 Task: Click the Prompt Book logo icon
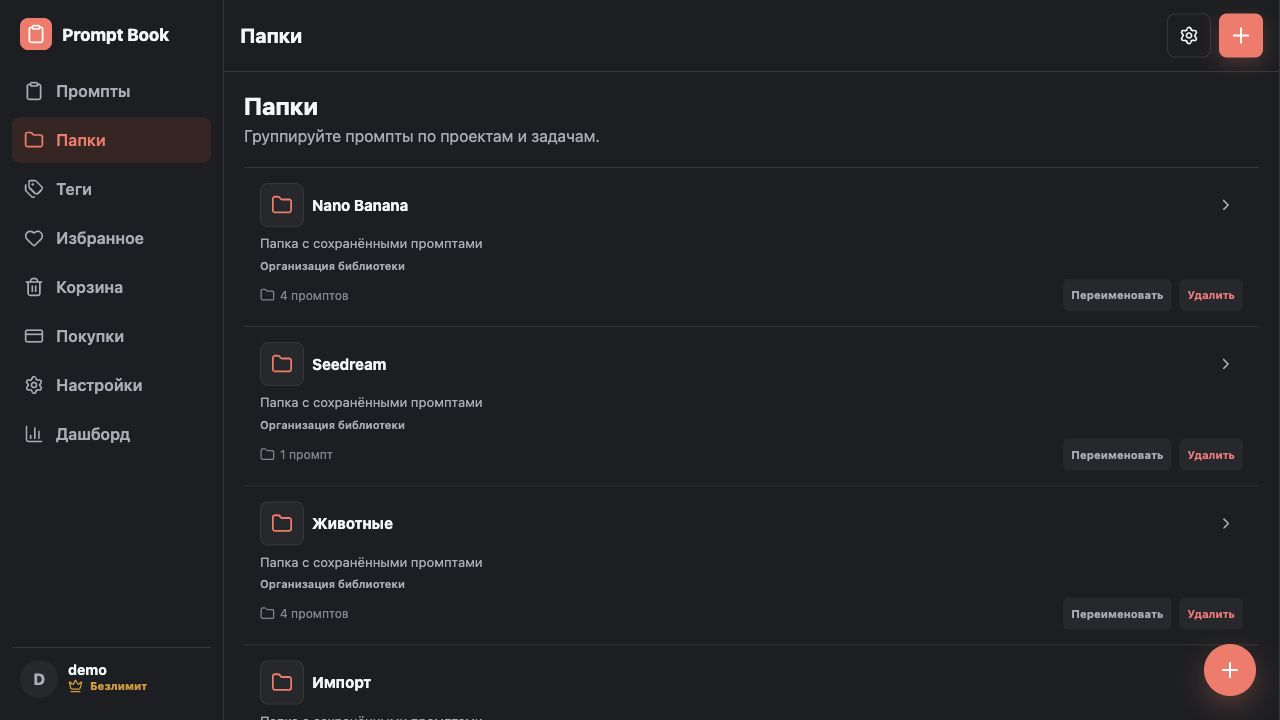click(36, 35)
